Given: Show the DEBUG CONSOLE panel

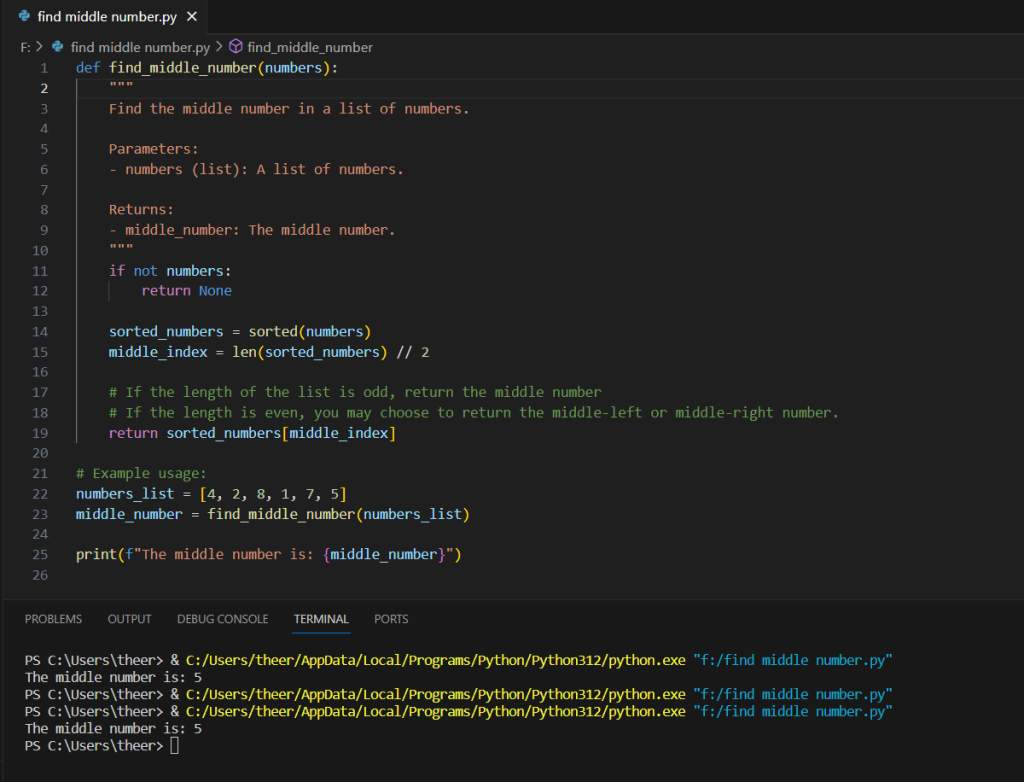Looking at the screenshot, I should [x=222, y=619].
